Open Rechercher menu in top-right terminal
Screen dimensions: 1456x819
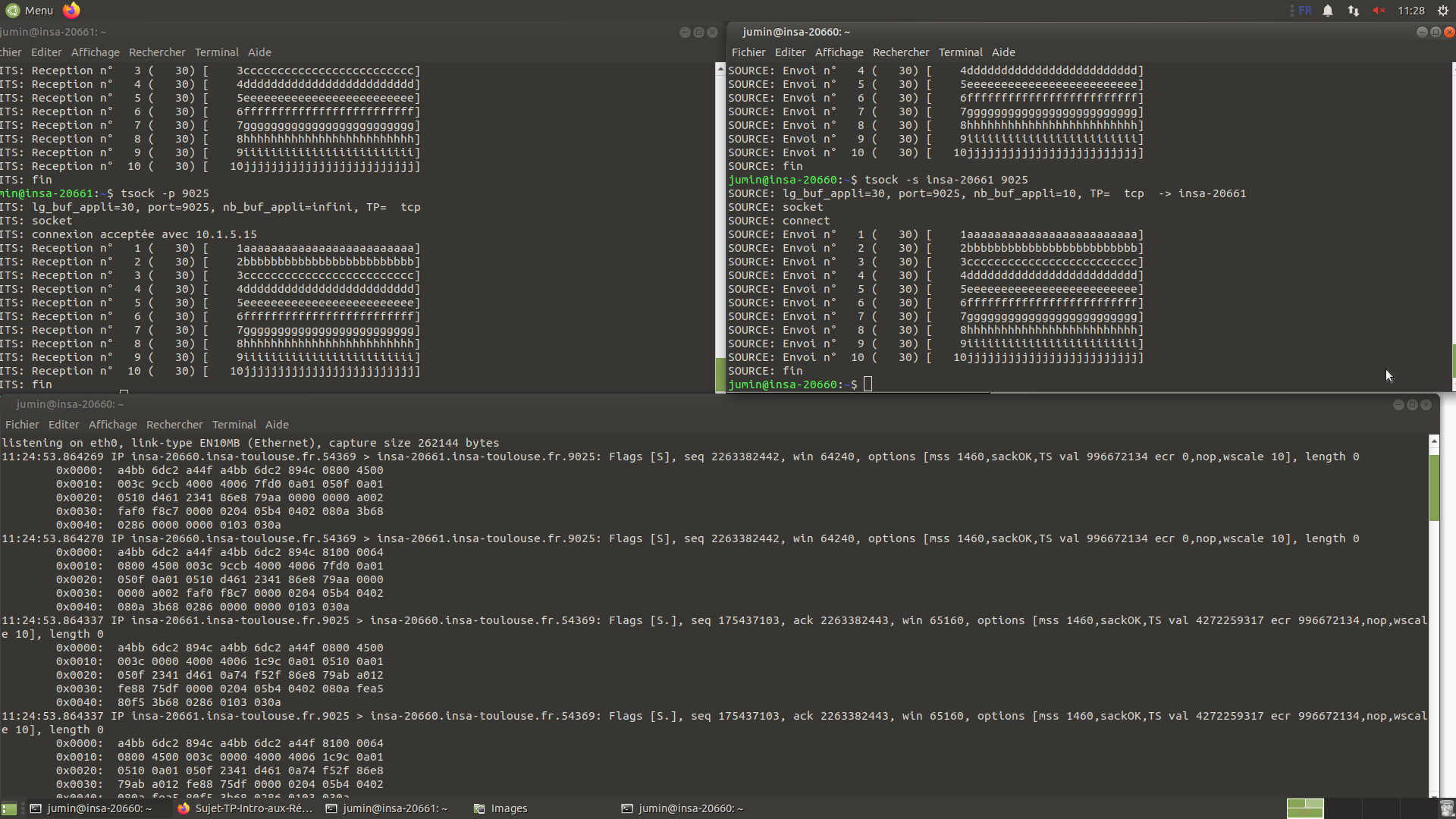(x=900, y=52)
